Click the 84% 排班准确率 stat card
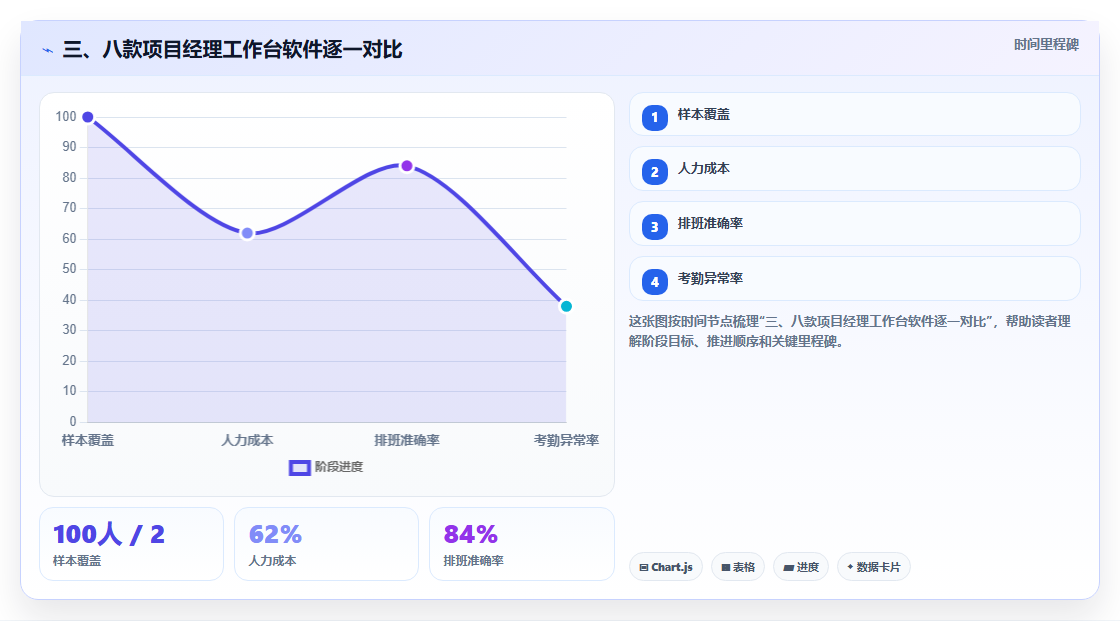 tap(521, 544)
